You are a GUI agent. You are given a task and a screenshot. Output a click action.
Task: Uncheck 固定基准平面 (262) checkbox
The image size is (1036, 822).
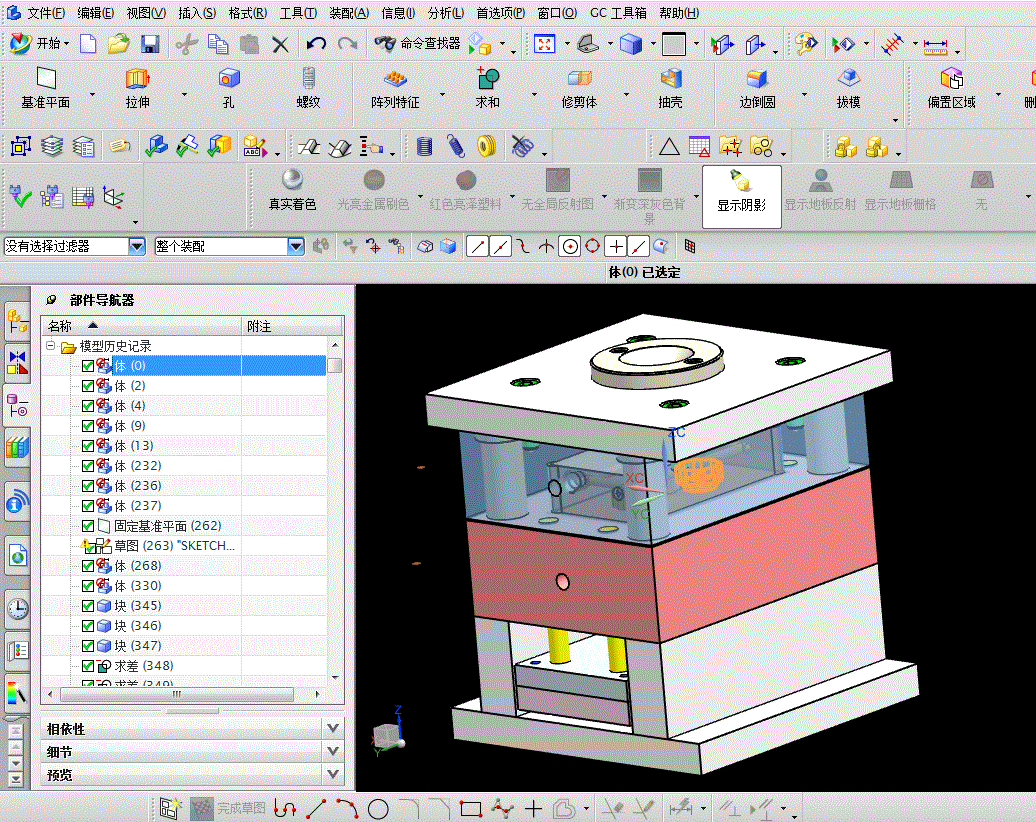click(88, 526)
